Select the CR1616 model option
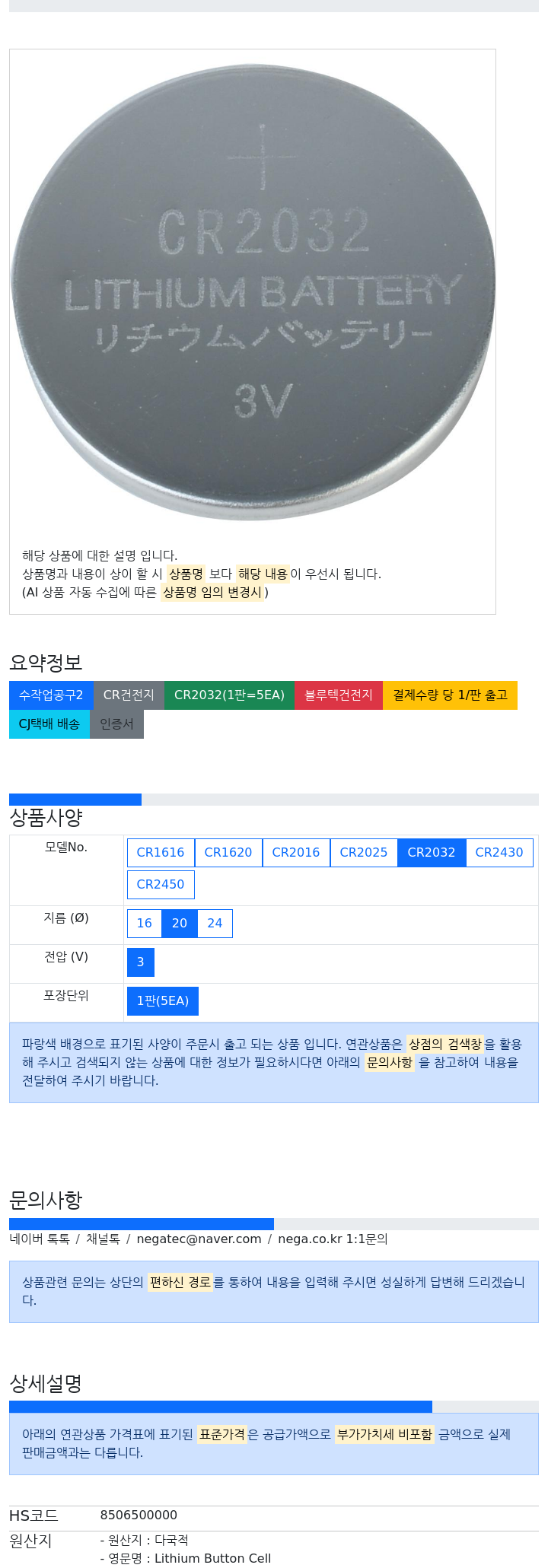The height and width of the screenshot is (1568, 548). click(161, 853)
